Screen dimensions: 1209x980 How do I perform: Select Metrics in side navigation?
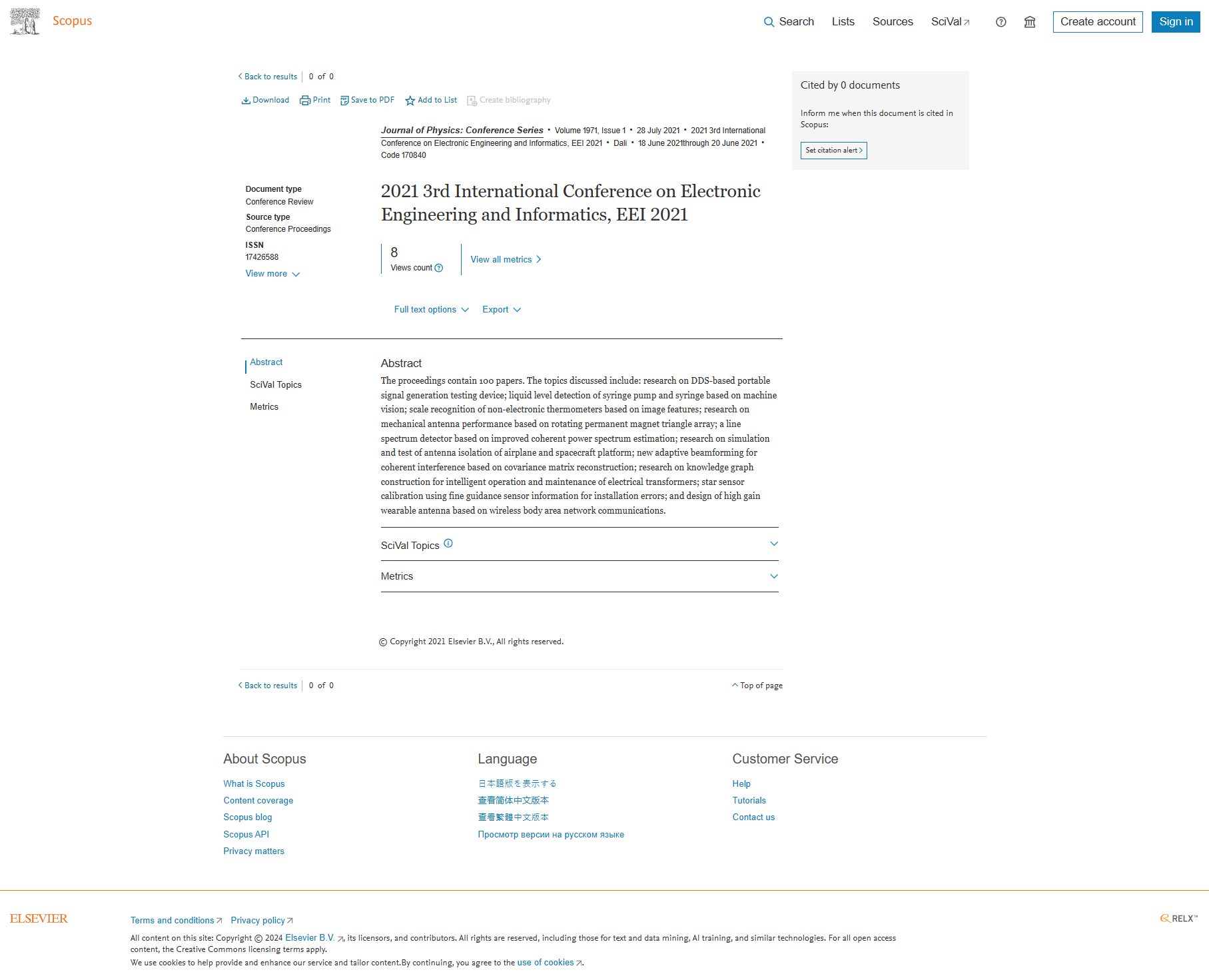(x=264, y=407)
